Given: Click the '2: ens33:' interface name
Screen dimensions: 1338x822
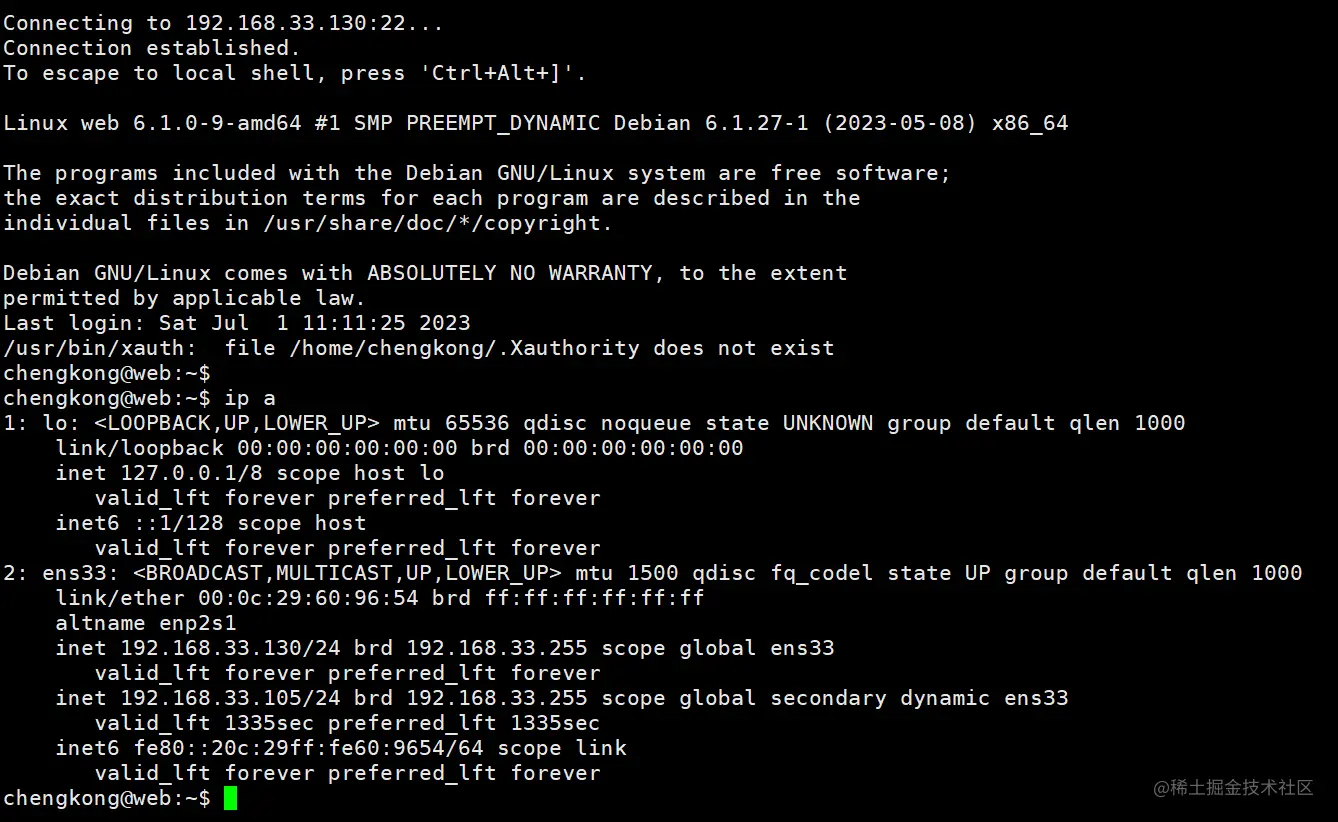Looking at the screenshot, I should pos(62,573).
